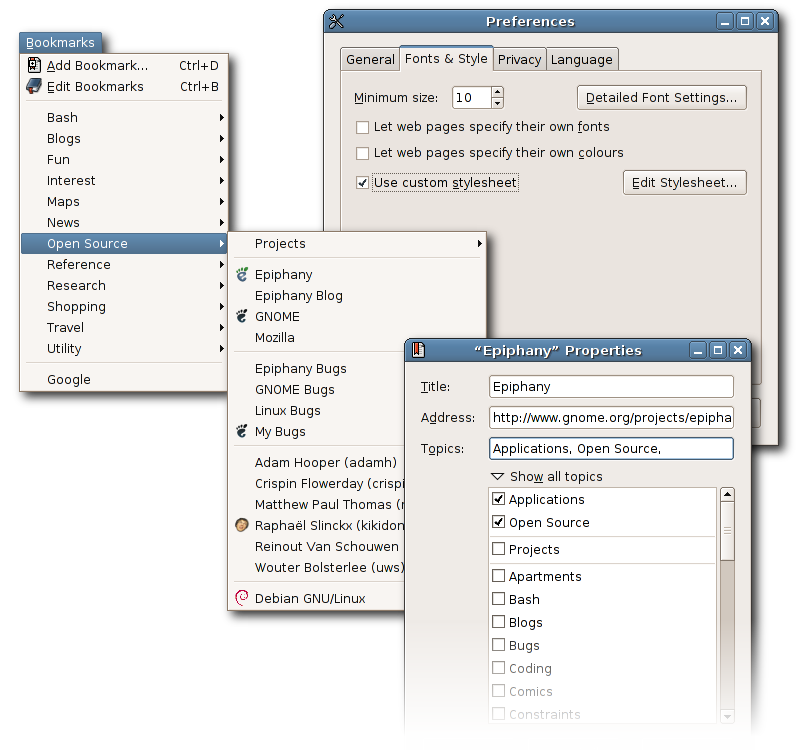Uncheck the Applications topic
This screenshot has height=750, width=800.
click(x=498, y=498)
